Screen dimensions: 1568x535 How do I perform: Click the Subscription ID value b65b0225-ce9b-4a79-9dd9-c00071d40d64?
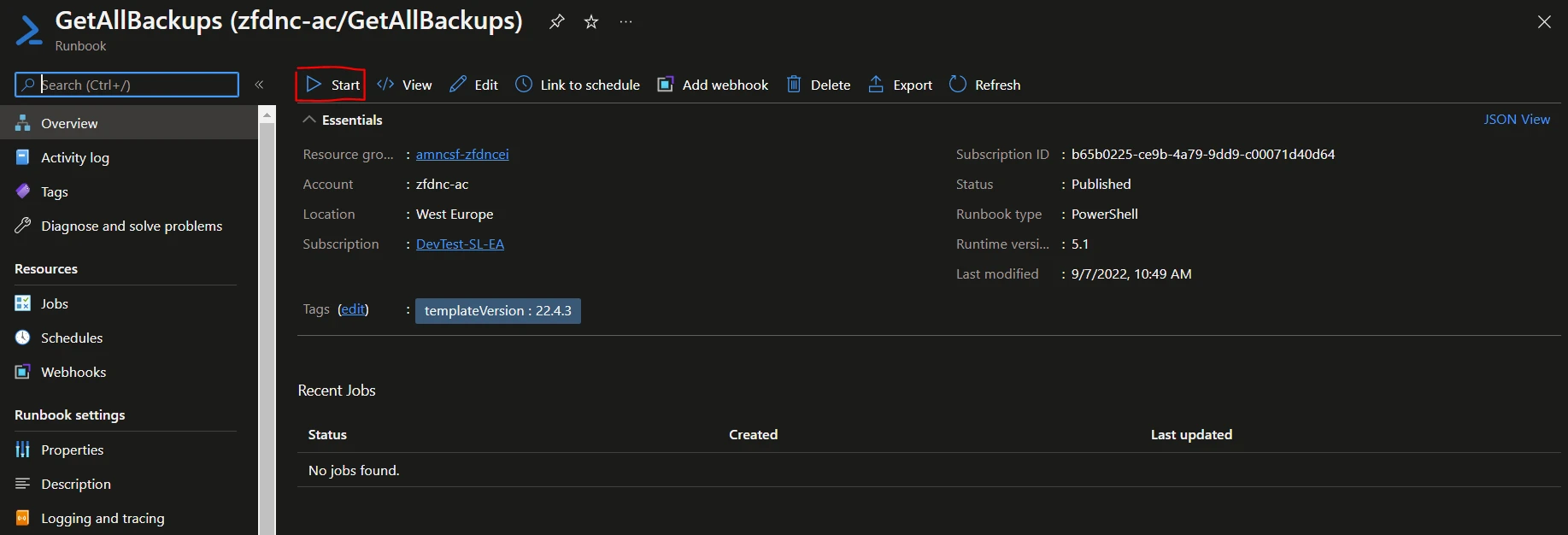[x=1203, y=154]
